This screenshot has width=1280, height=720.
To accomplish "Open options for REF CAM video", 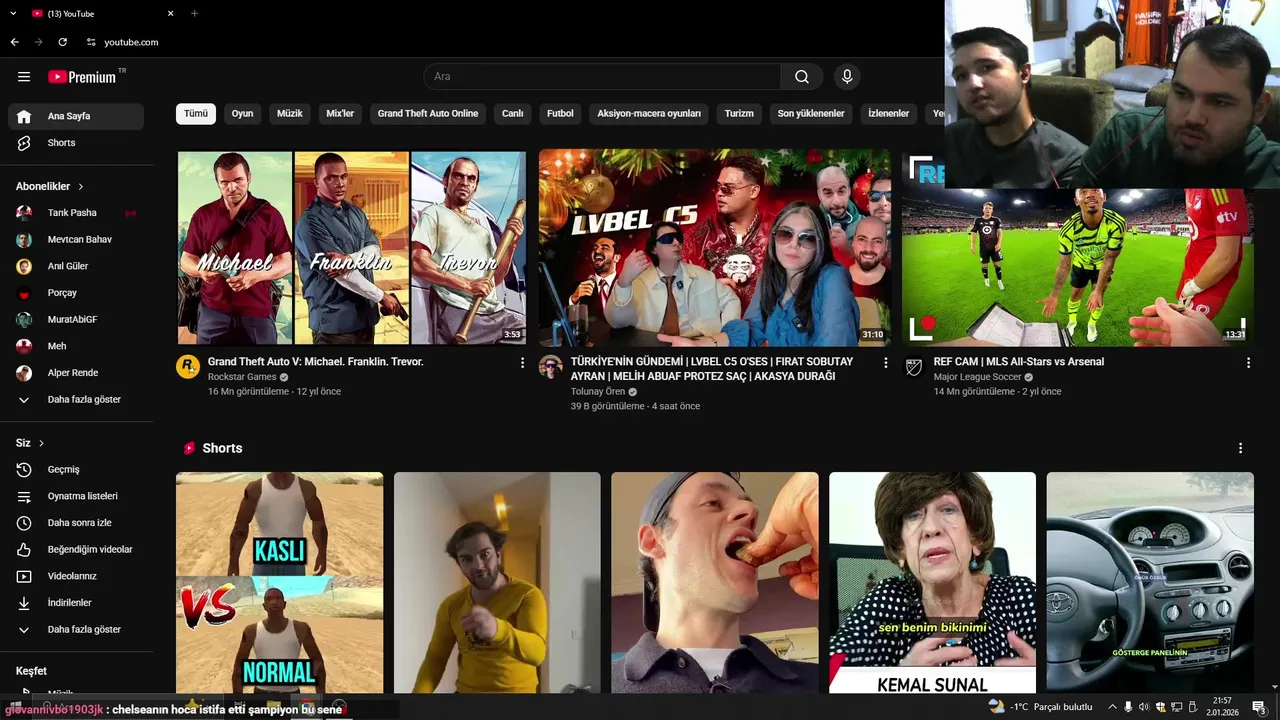I will point(1248,363).
